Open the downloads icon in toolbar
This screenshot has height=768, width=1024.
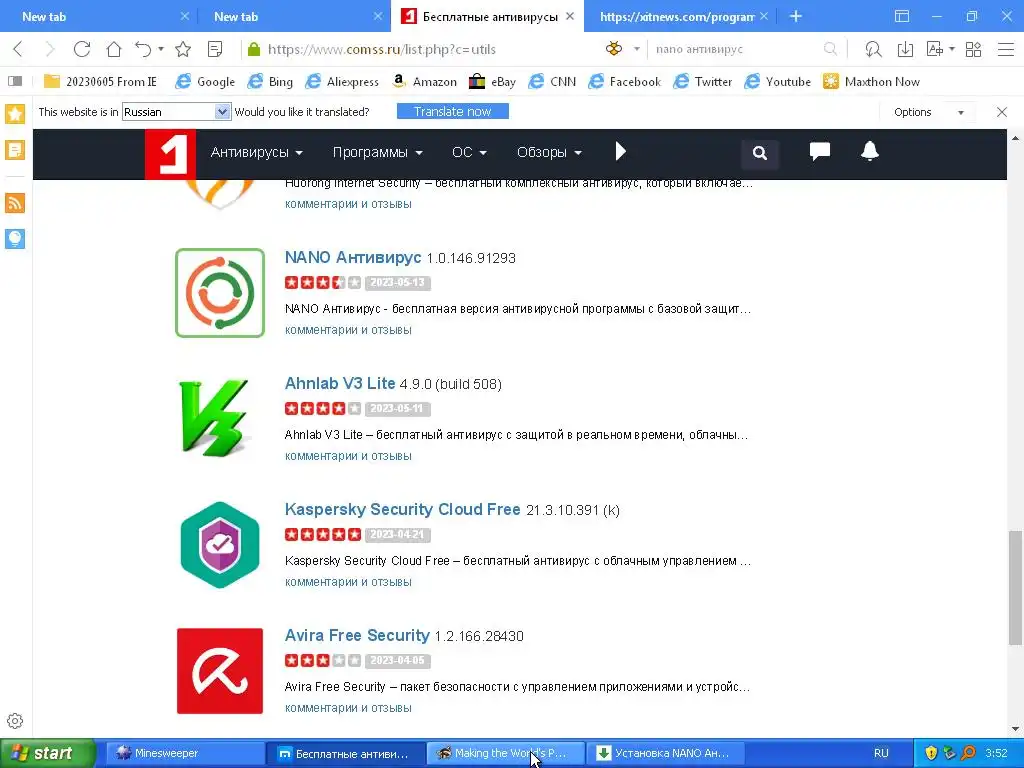905,49
